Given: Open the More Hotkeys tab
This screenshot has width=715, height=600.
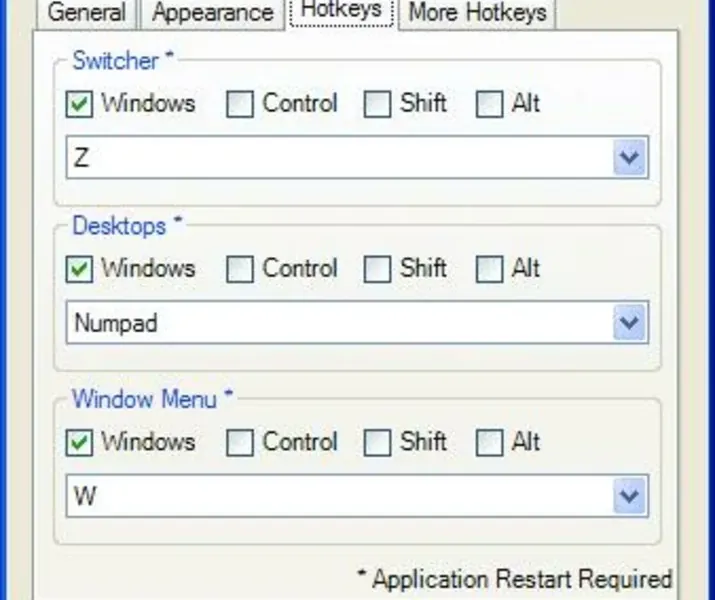Looking at the screenshot, I should pos(478,13).
